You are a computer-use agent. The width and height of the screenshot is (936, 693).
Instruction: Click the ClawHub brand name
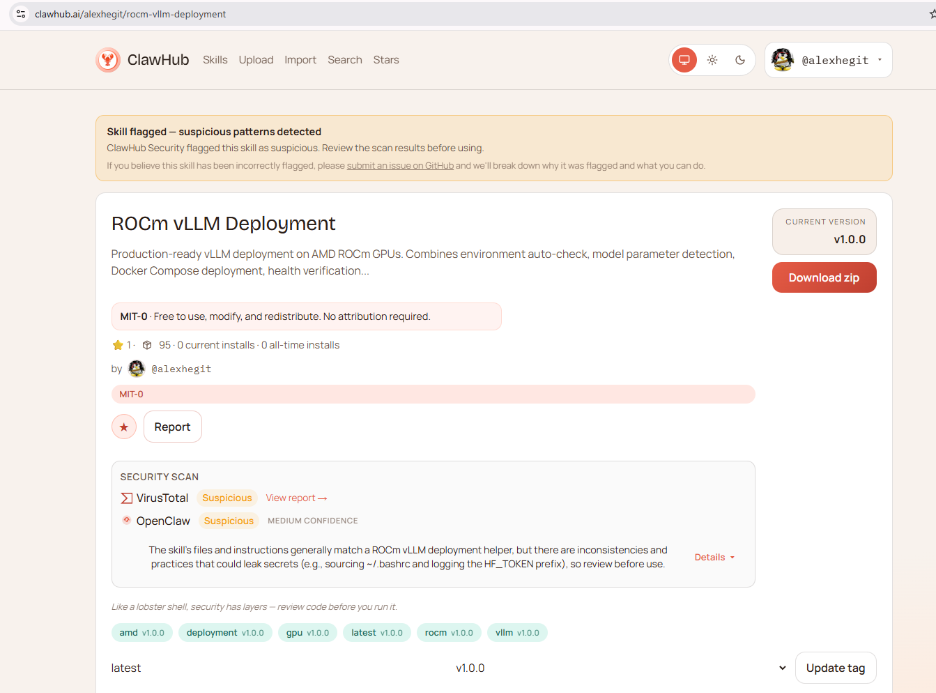[x=158, y=60]
